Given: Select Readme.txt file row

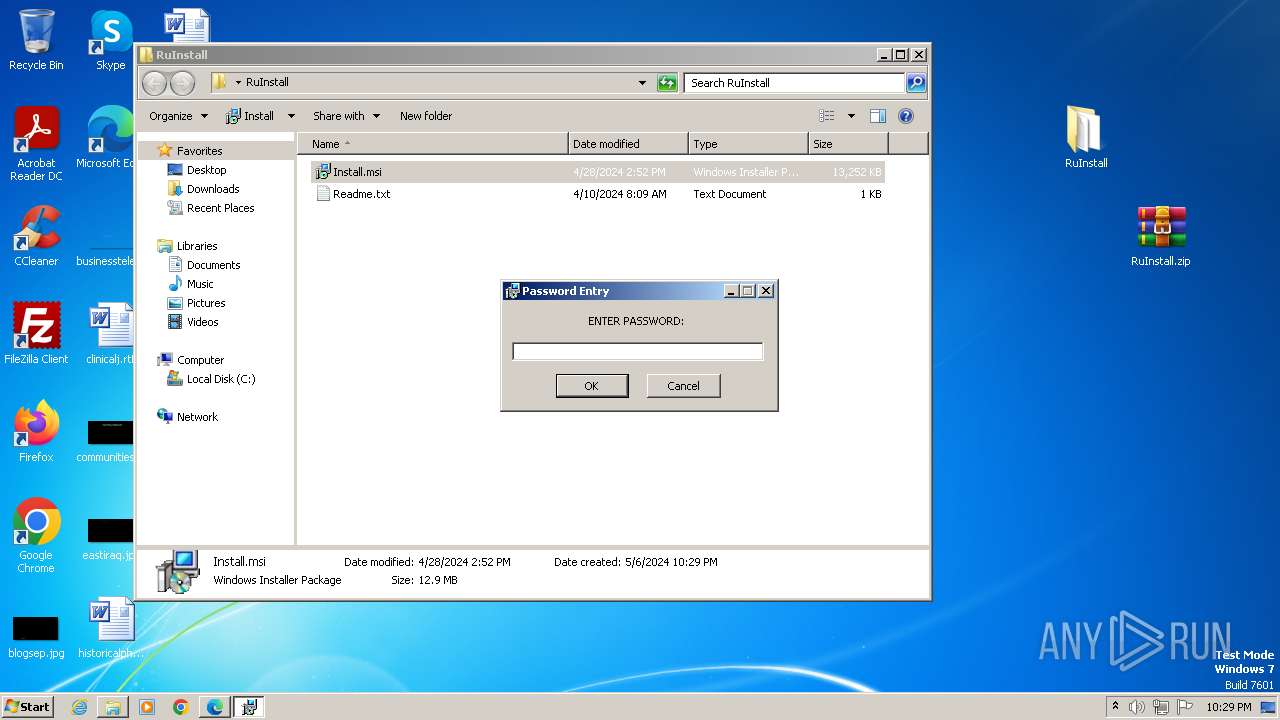Looking at the screenshot, I should 598,194.
